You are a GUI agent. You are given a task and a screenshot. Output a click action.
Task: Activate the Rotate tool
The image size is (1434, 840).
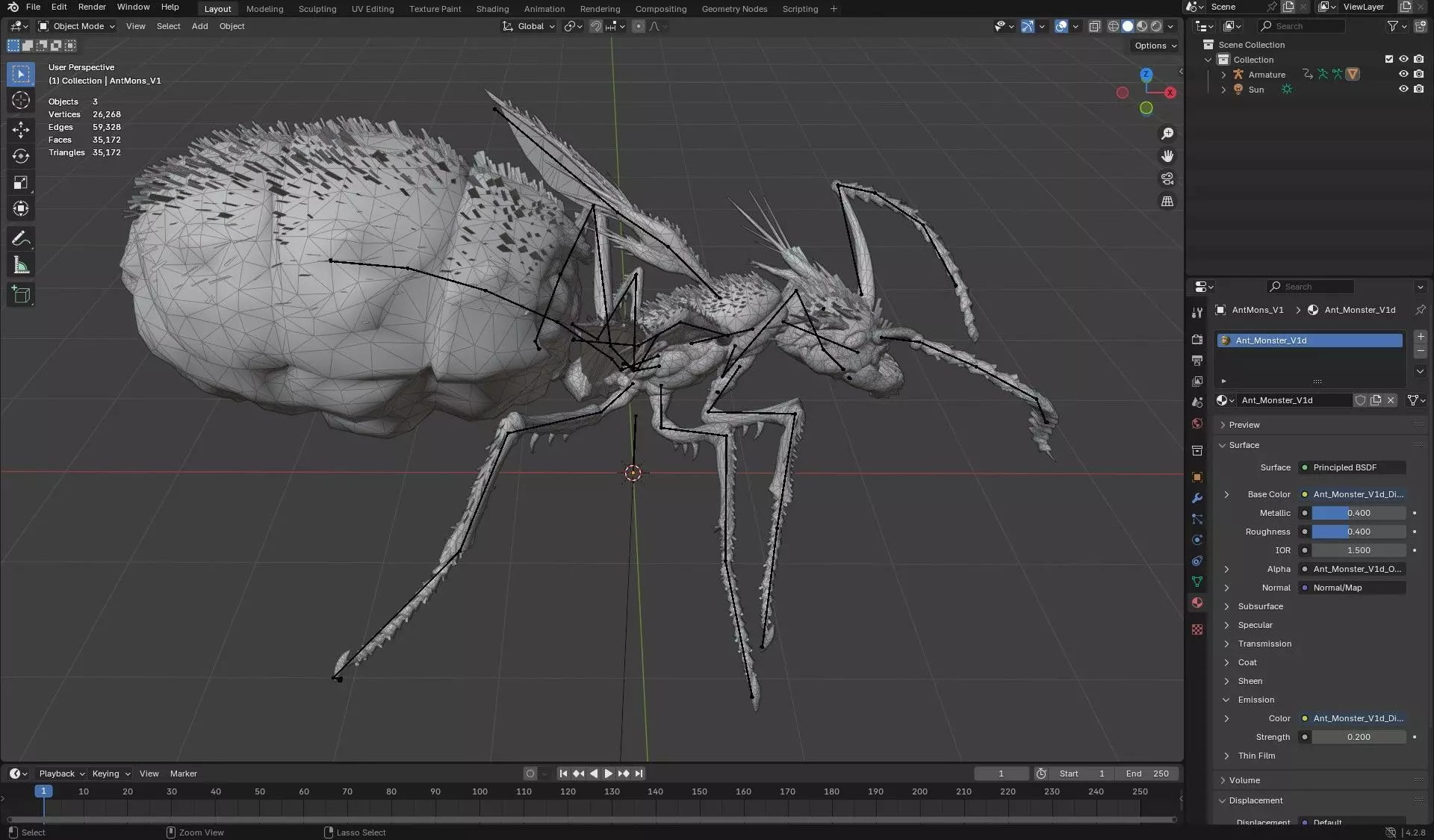click(21, 156)
